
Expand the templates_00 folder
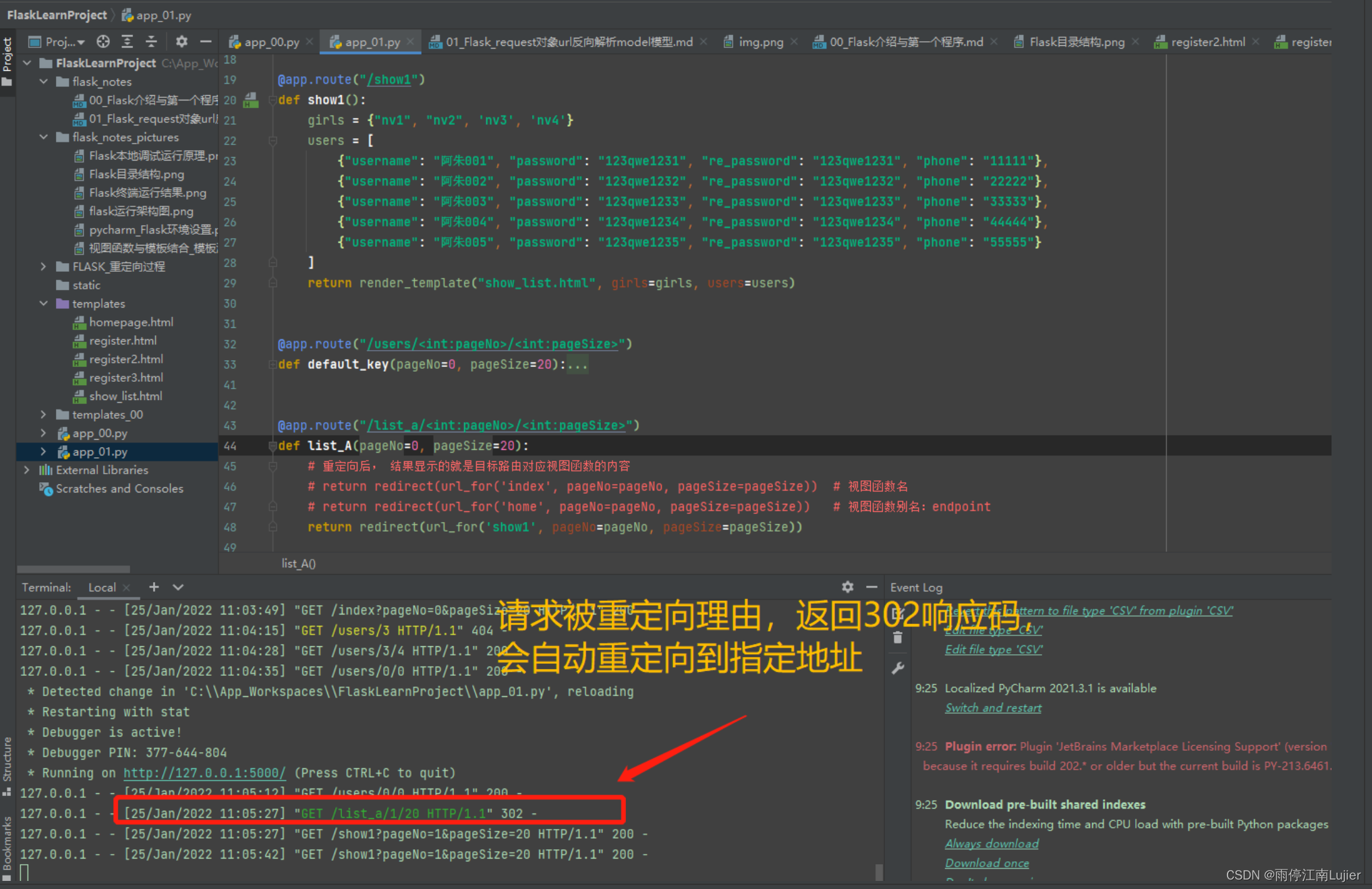pos(44,414)
